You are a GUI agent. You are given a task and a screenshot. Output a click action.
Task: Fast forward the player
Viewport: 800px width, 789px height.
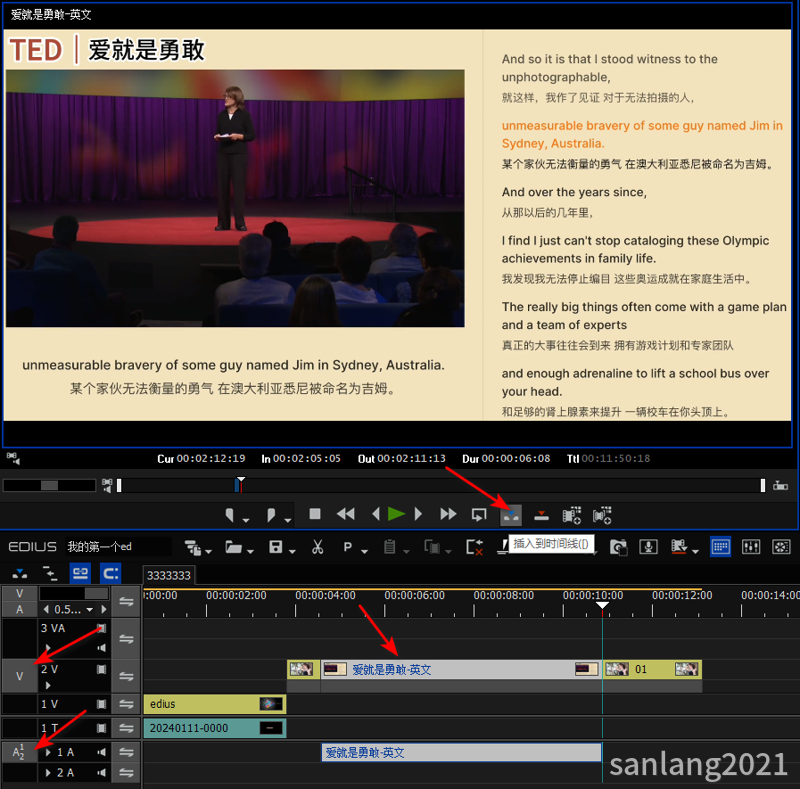pos(448,514)
